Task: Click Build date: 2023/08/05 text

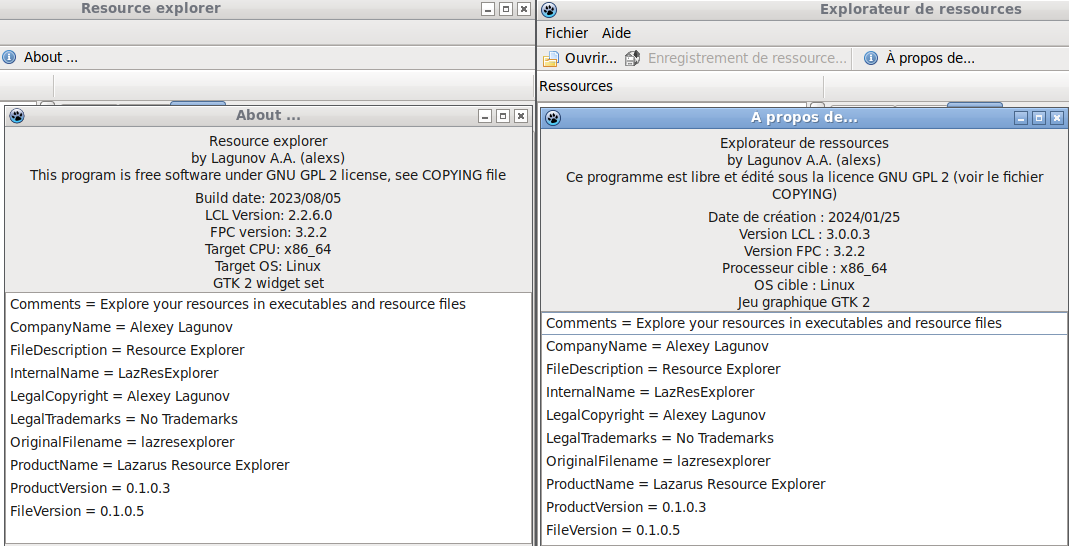Action: pyautogui.click(x=268, y=198)
